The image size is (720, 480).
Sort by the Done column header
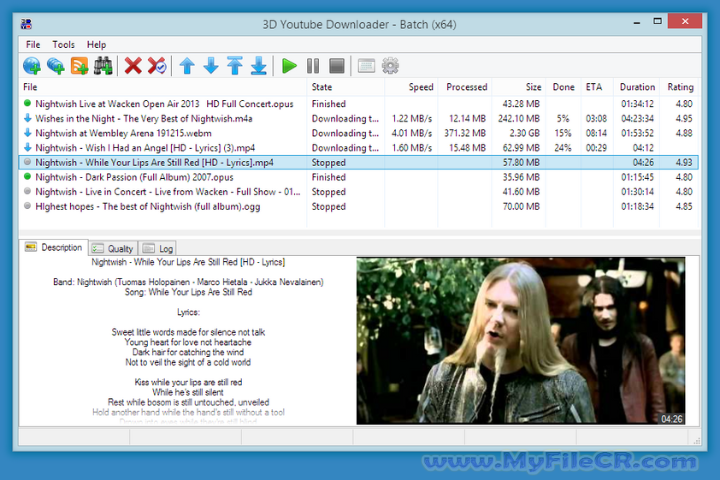pyautogui.click(x=563, y=87)
